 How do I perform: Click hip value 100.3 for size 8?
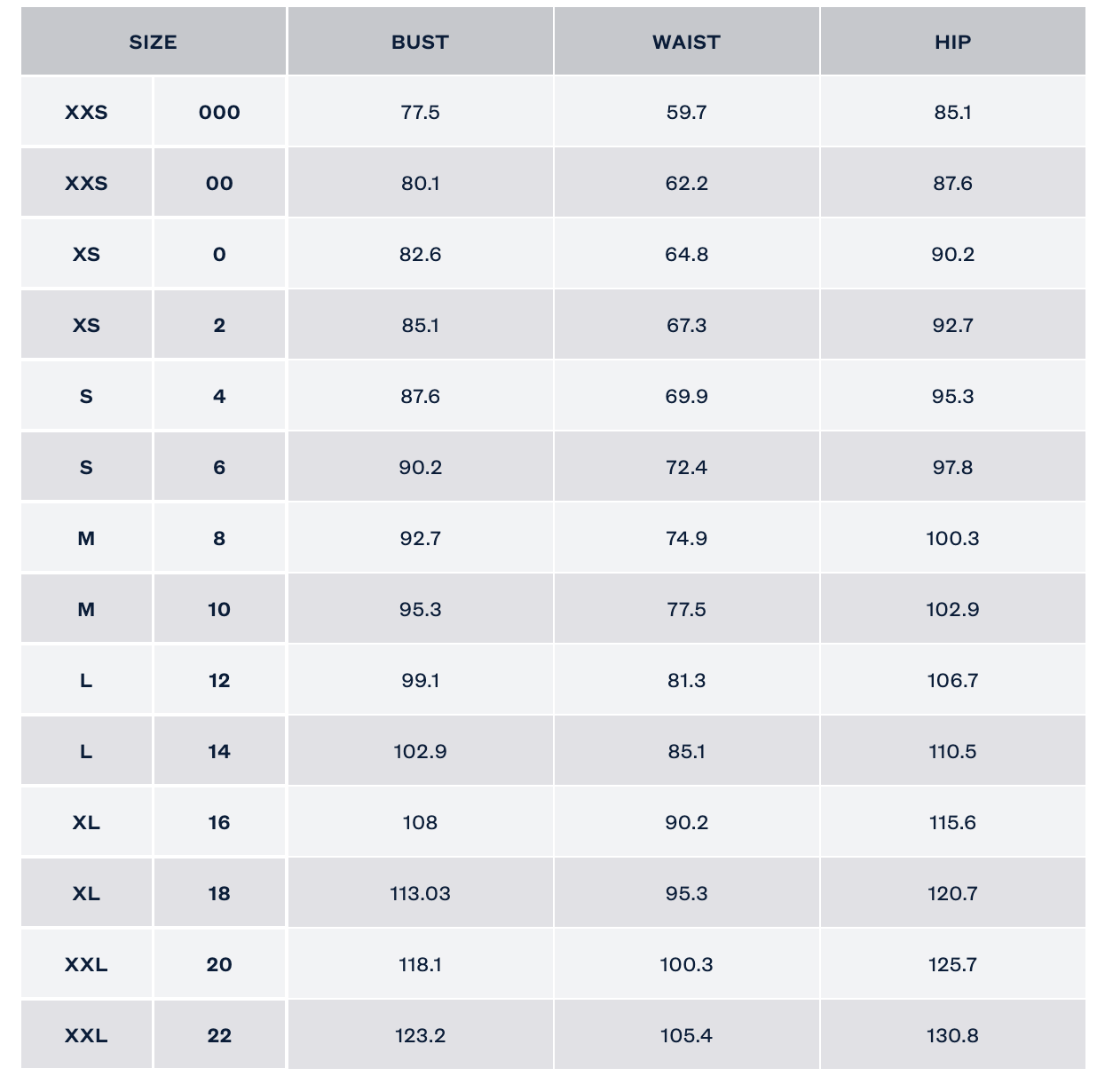(x=952, y=539)
